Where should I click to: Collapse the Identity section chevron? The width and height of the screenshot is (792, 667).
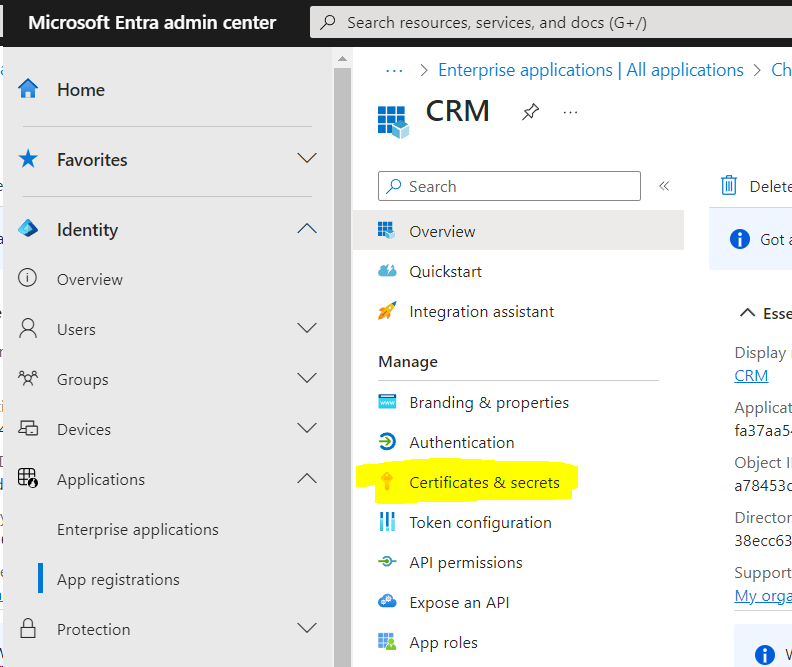[307, 228]
